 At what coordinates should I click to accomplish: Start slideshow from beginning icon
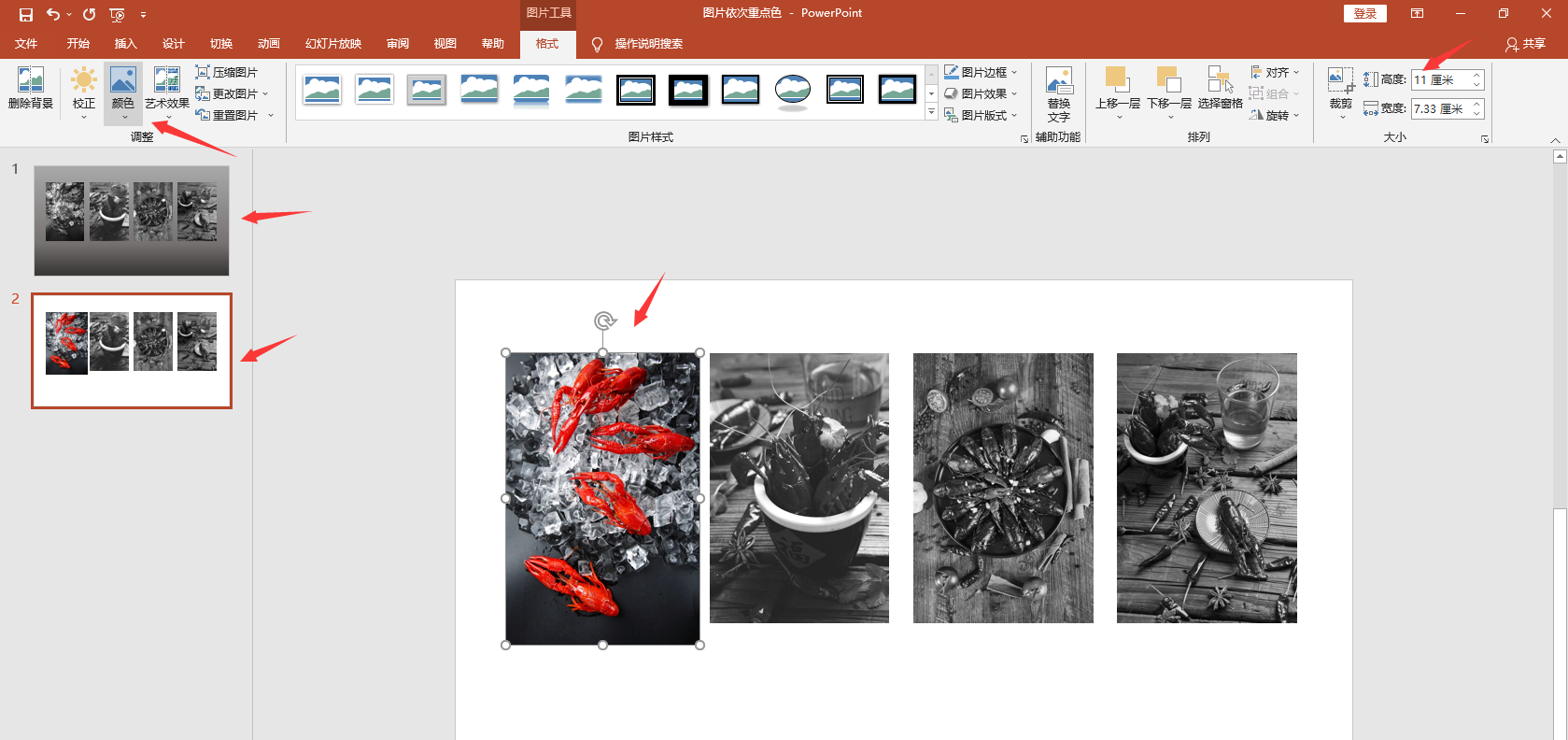117,14
